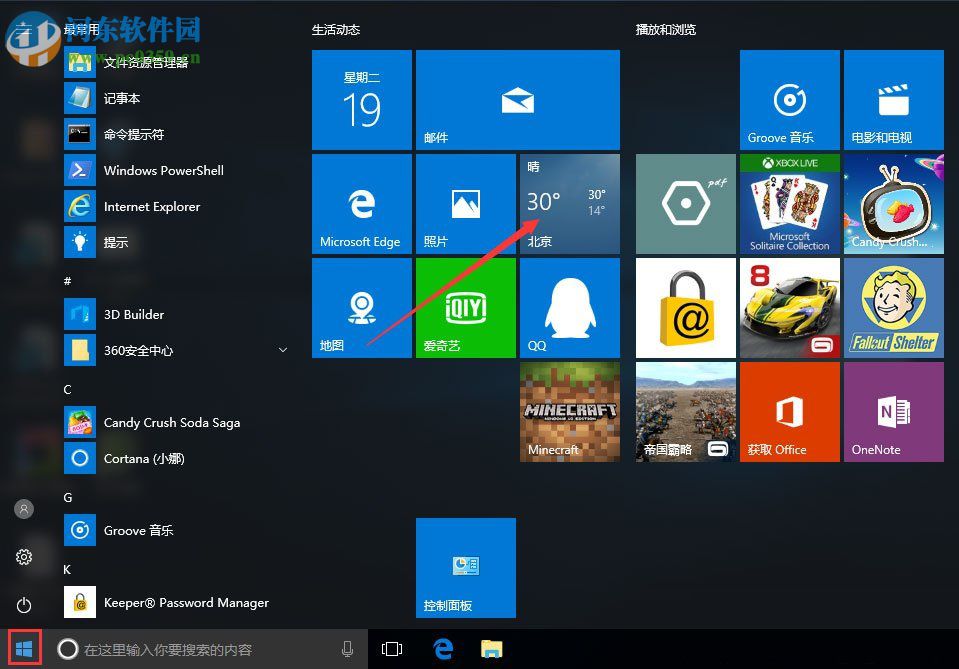Open the Control Panel tile

(x=465, y=568)
